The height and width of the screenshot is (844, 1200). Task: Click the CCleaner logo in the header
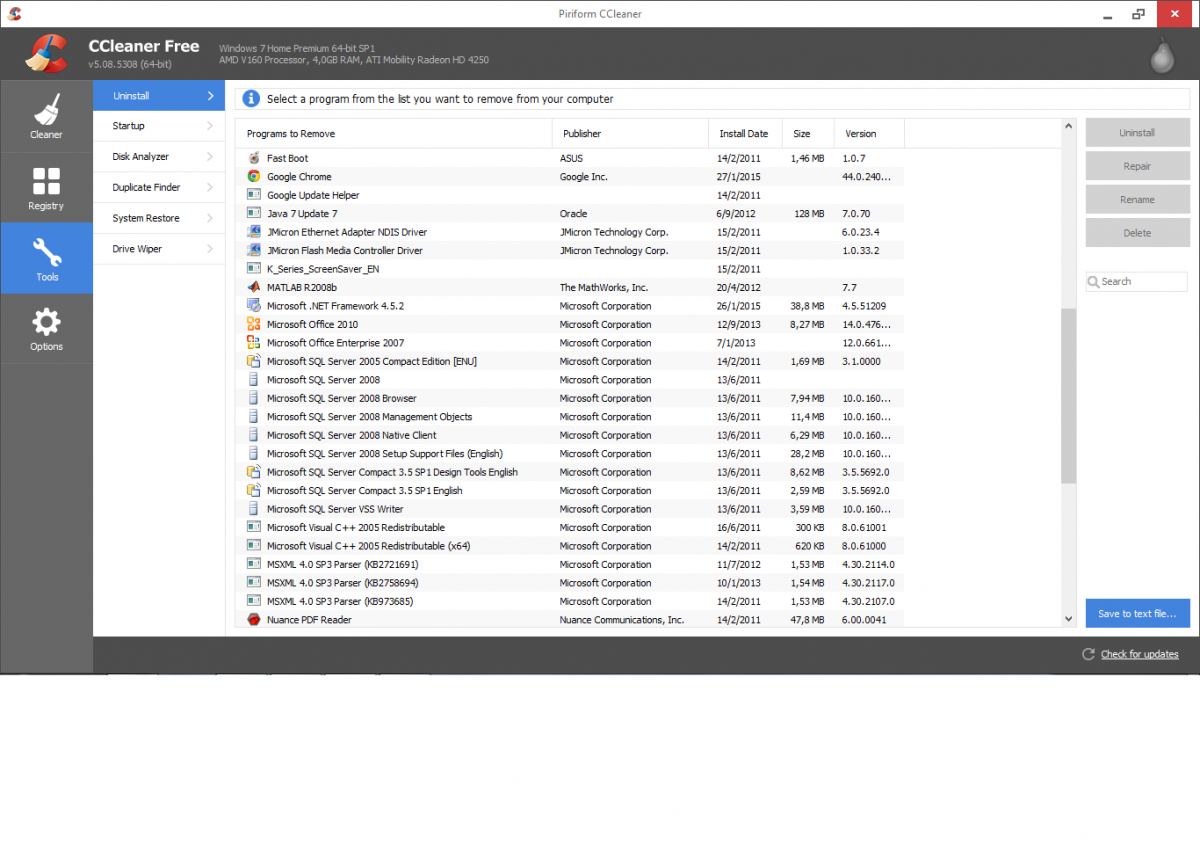(x=47, y=54)
